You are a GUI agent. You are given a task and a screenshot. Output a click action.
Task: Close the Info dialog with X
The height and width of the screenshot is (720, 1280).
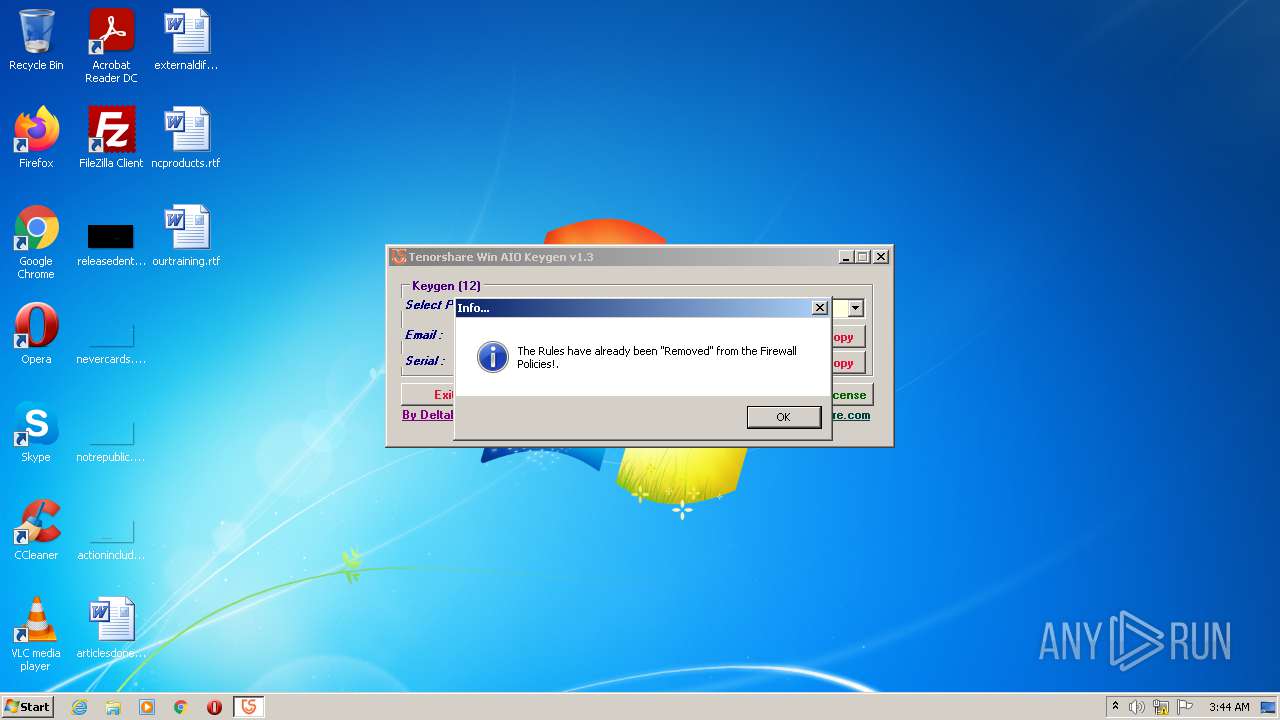(819, 308)
